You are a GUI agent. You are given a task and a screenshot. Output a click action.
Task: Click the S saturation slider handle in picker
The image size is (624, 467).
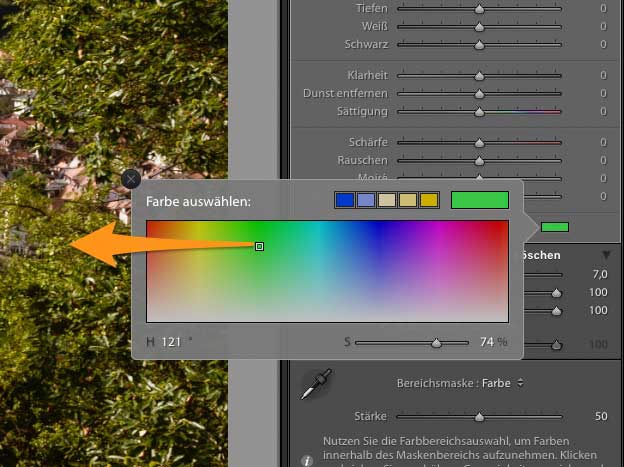[437, 343]
